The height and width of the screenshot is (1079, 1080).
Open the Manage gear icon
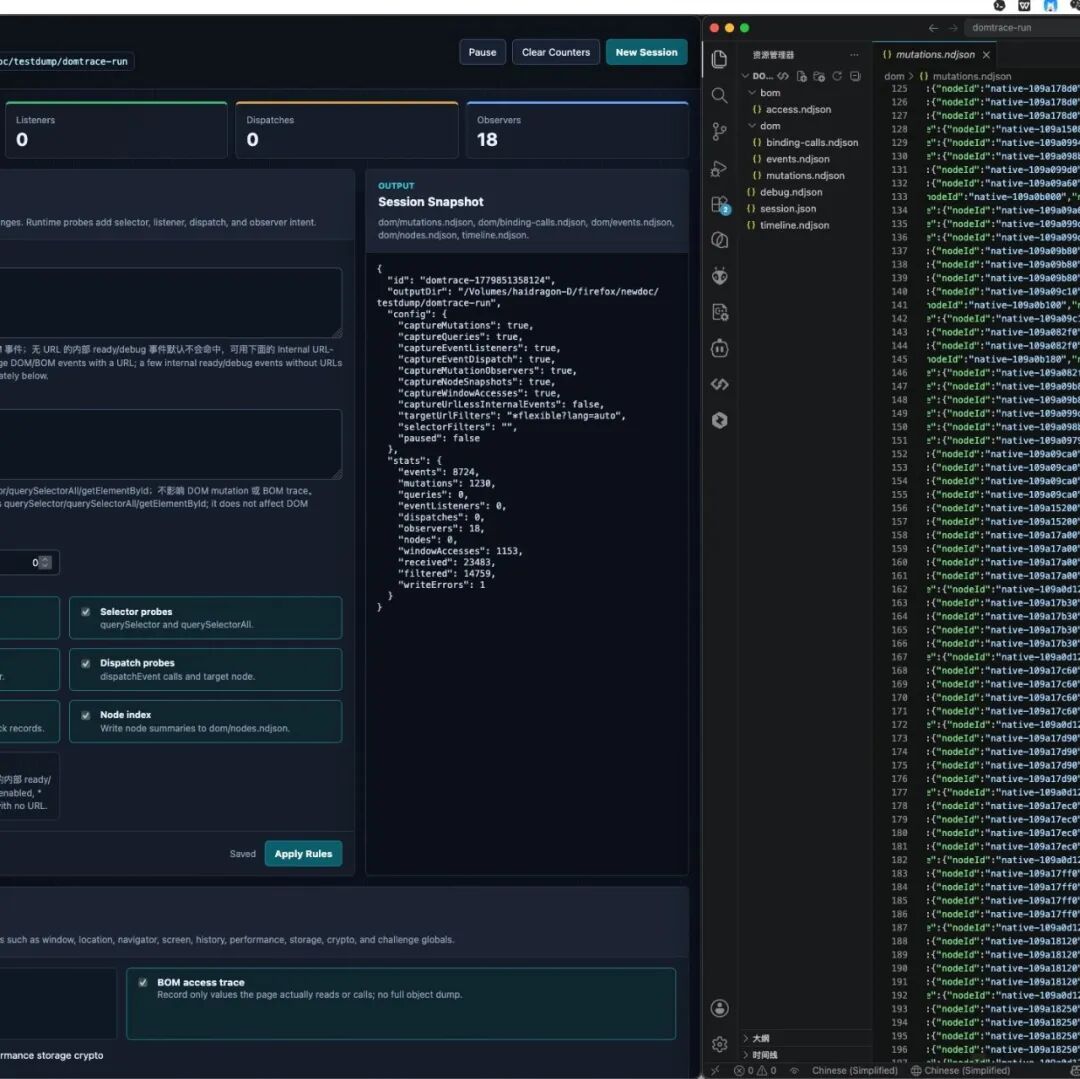pyautogui.click(x=720, y=1045)
